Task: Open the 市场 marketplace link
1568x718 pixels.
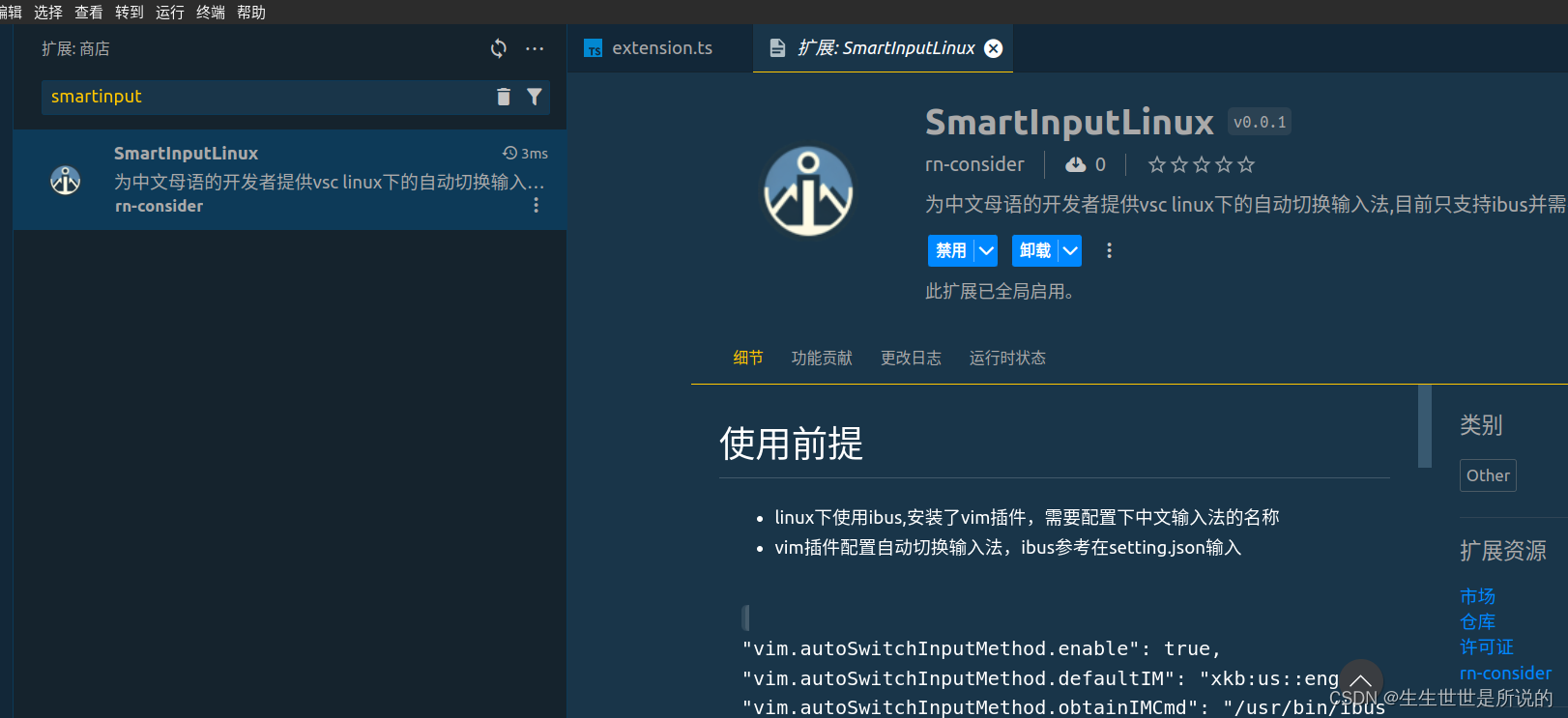Action: pyautogui.click(x=1477, y=596)
